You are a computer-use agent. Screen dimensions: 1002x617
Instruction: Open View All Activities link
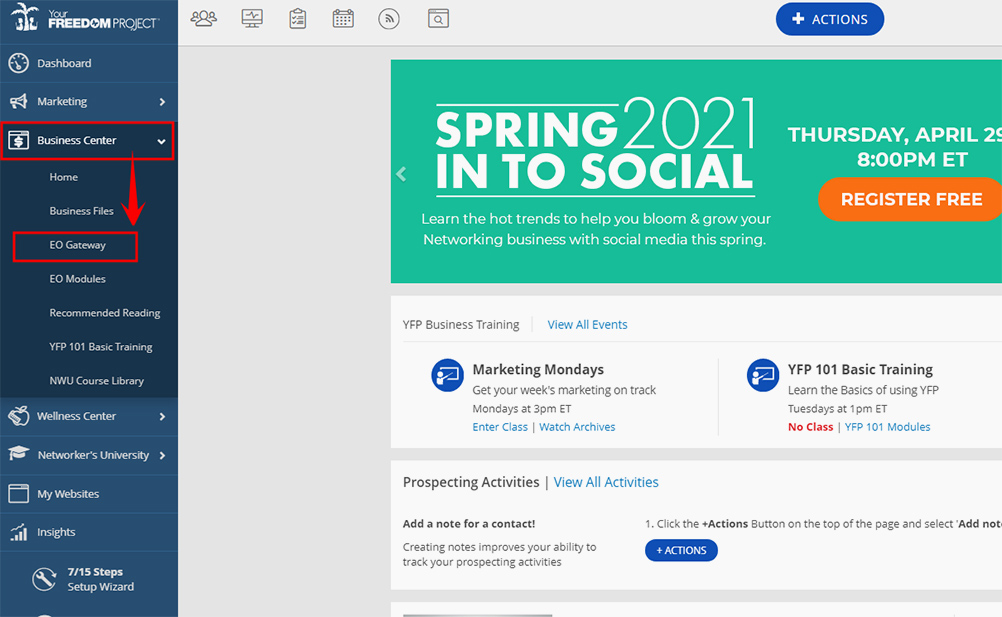(606, 482)
